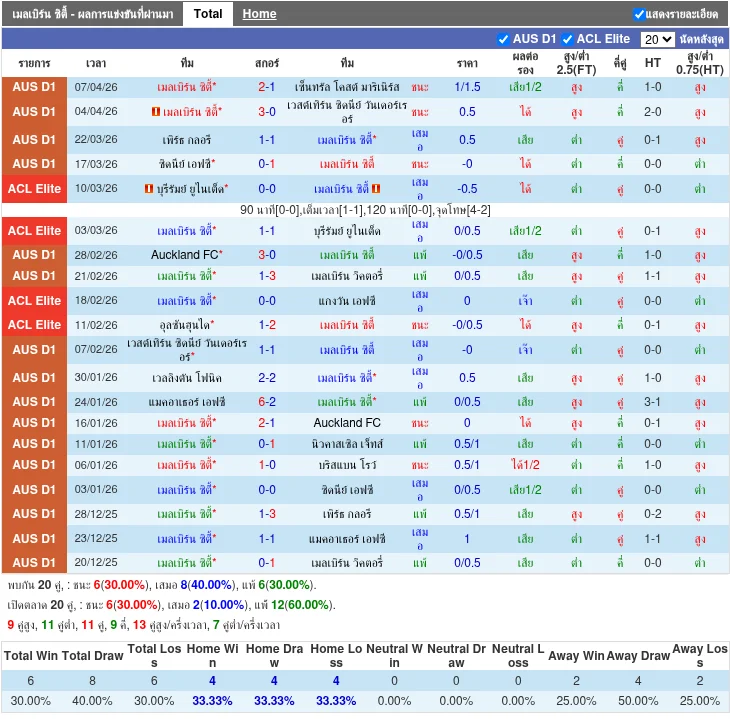Viewport: 730px width, 719px height.
Task: Click the AUS D1 badge for 20/12/25 match
Action: pos(34,562)
